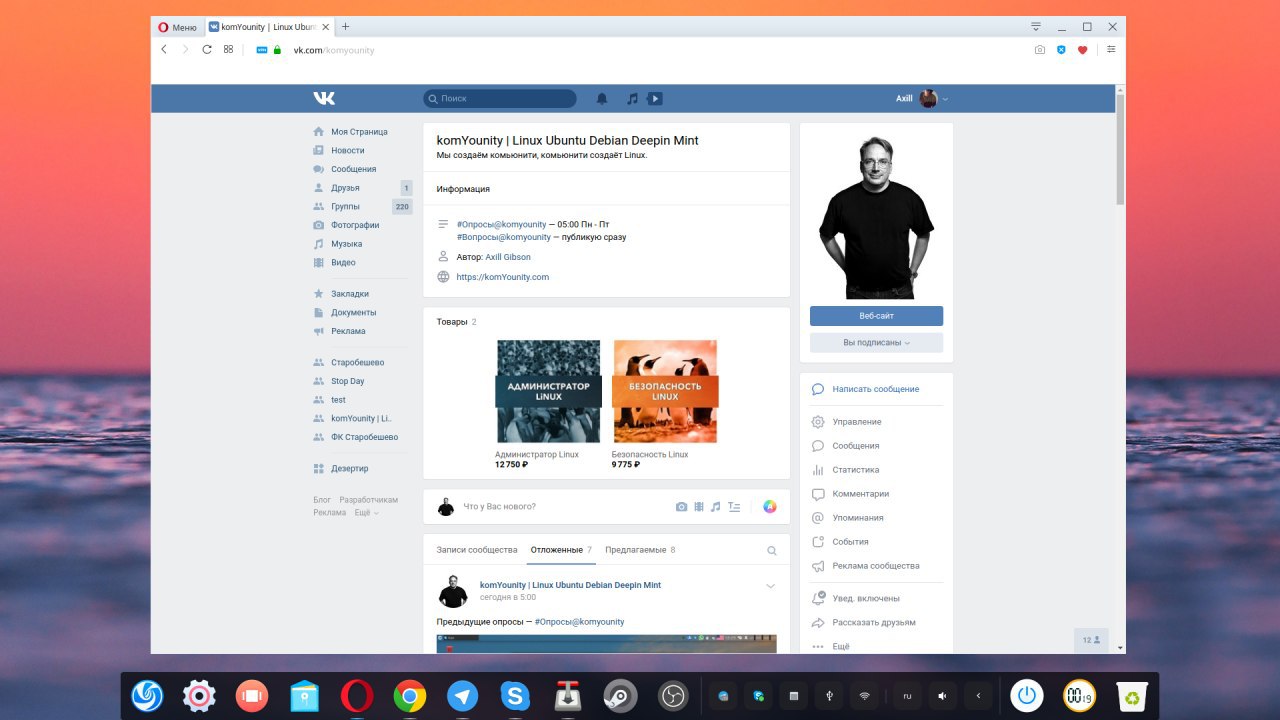Expand 'Ещё' in left footer links
Image resolution: width=1280 pixels, height=720 pixels.
point(365,513)
